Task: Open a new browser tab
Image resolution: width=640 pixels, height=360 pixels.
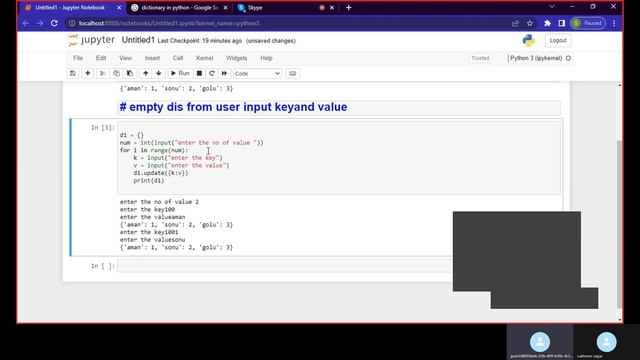Action: click(349, 8)
